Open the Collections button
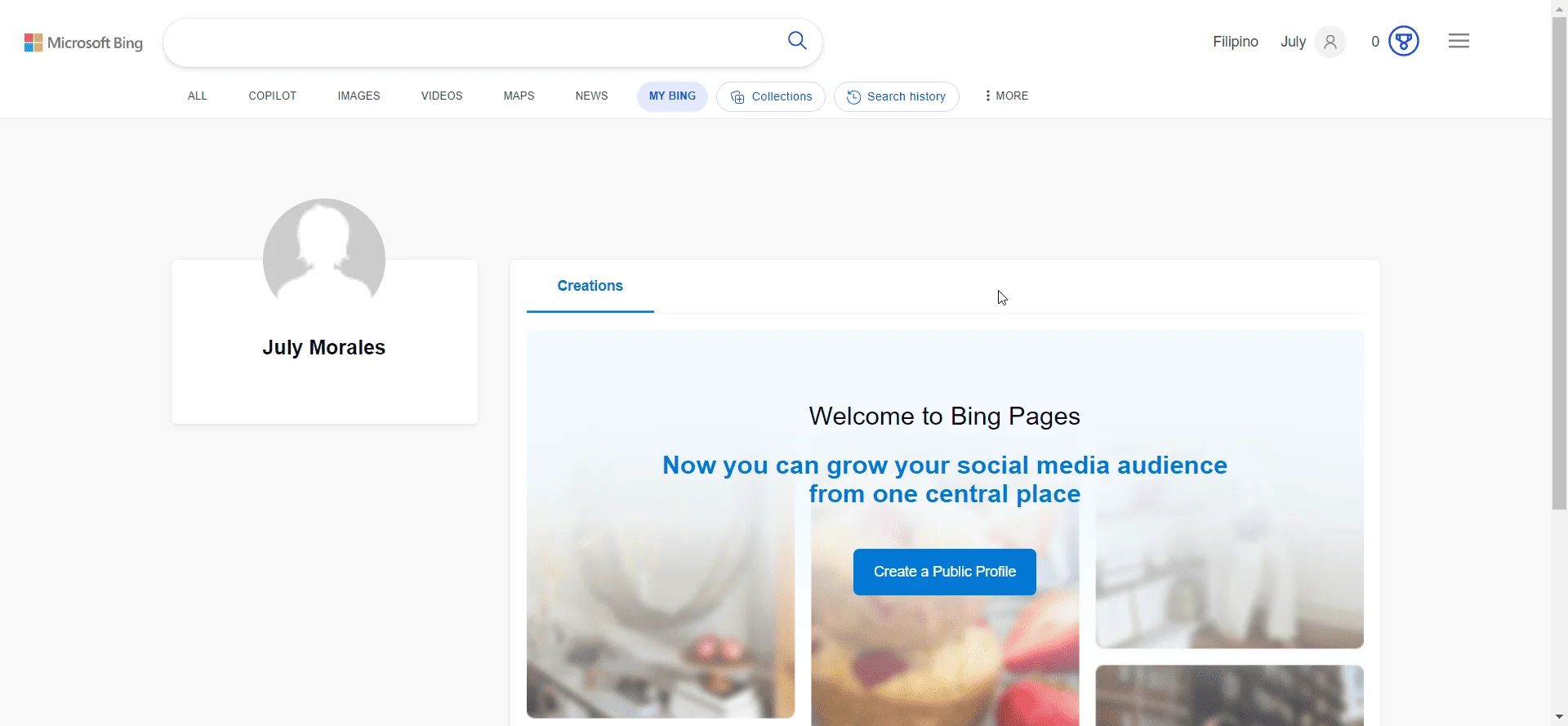This screenshot has height=726, width=1568. coord(771,96)
